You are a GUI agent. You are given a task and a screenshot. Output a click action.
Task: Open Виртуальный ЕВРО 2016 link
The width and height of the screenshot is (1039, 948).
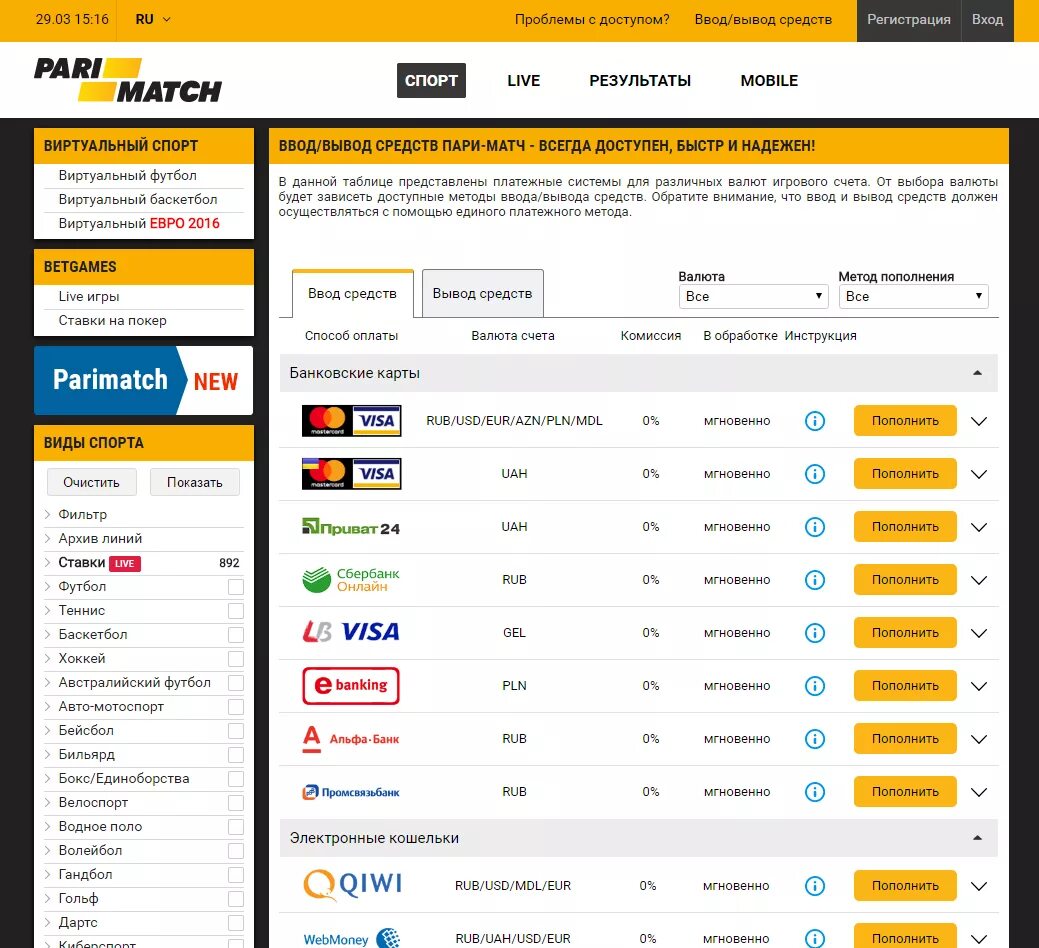(x=139, y=223)
